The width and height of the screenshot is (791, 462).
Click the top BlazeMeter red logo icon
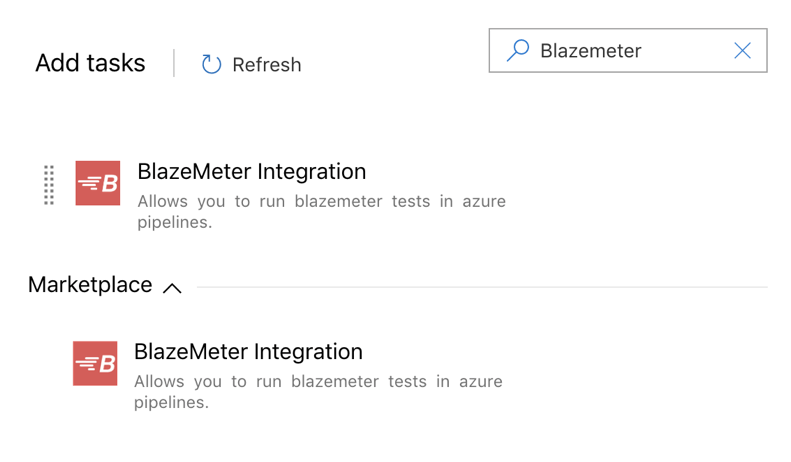click(98, 183)
